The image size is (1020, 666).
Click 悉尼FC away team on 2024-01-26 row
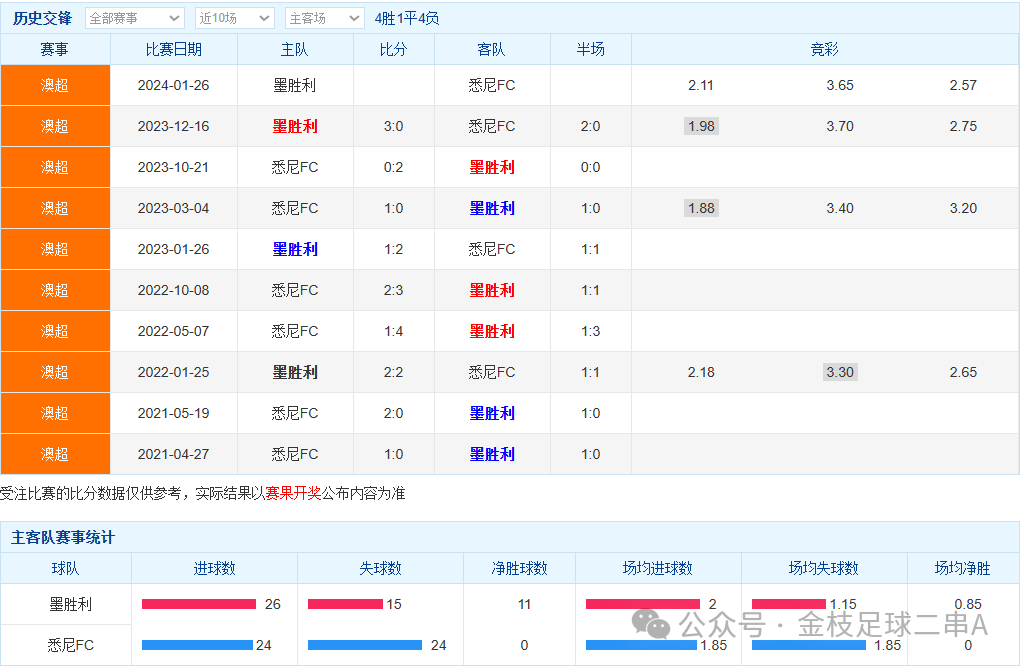pyautogui.click(x=492, y=85)
